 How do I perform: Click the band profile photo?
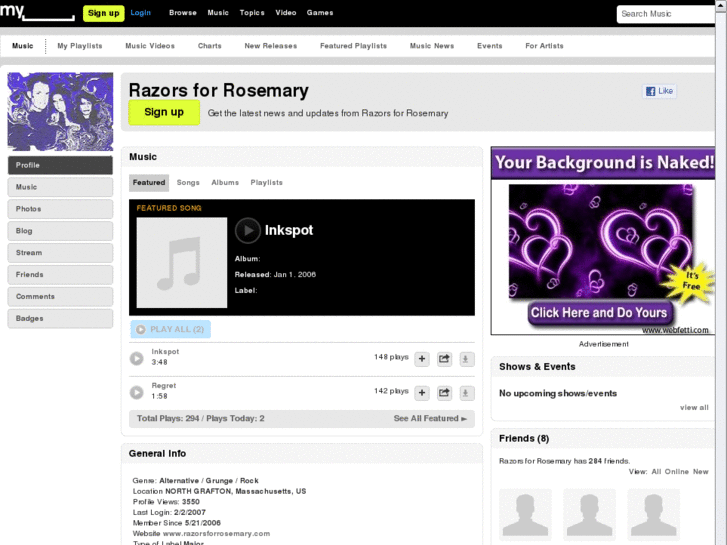click(x=60, y=111)
